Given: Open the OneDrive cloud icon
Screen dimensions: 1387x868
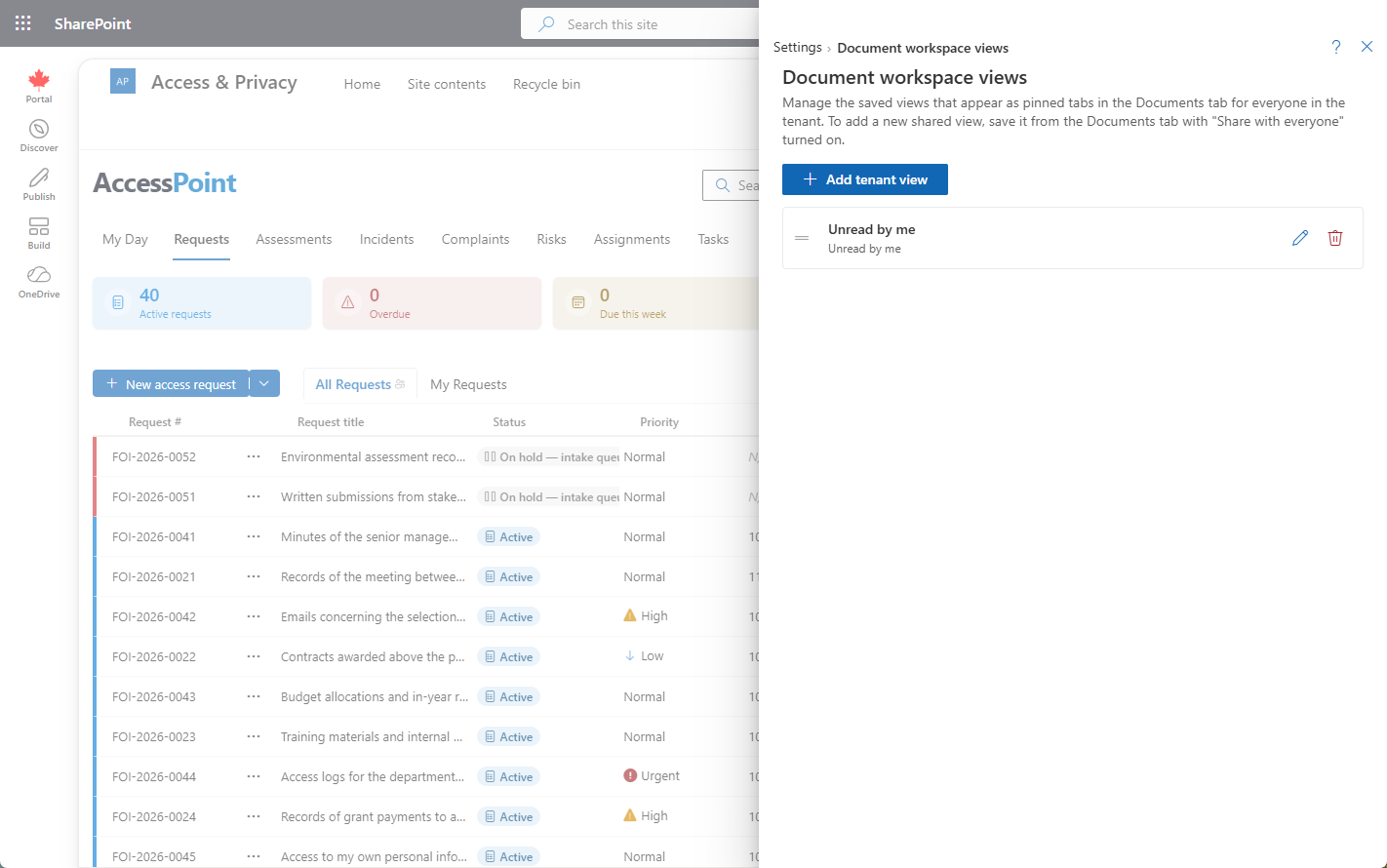Looking at the screenshot, I should tap(39, 275).
